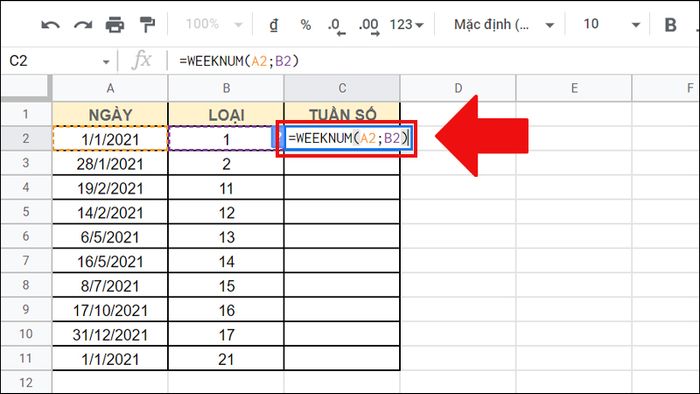Apply the percent format
This screenshot has width=700, height=394.
click(306, 25)
